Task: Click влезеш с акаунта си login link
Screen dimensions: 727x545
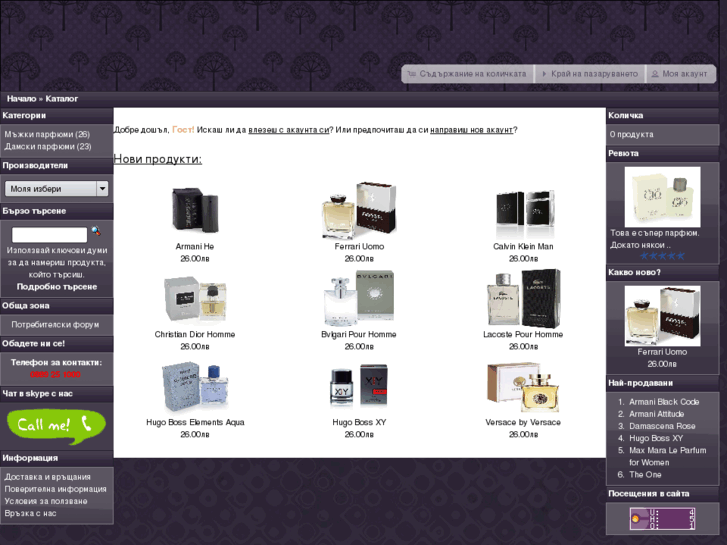Action: [x=288, y=130]
